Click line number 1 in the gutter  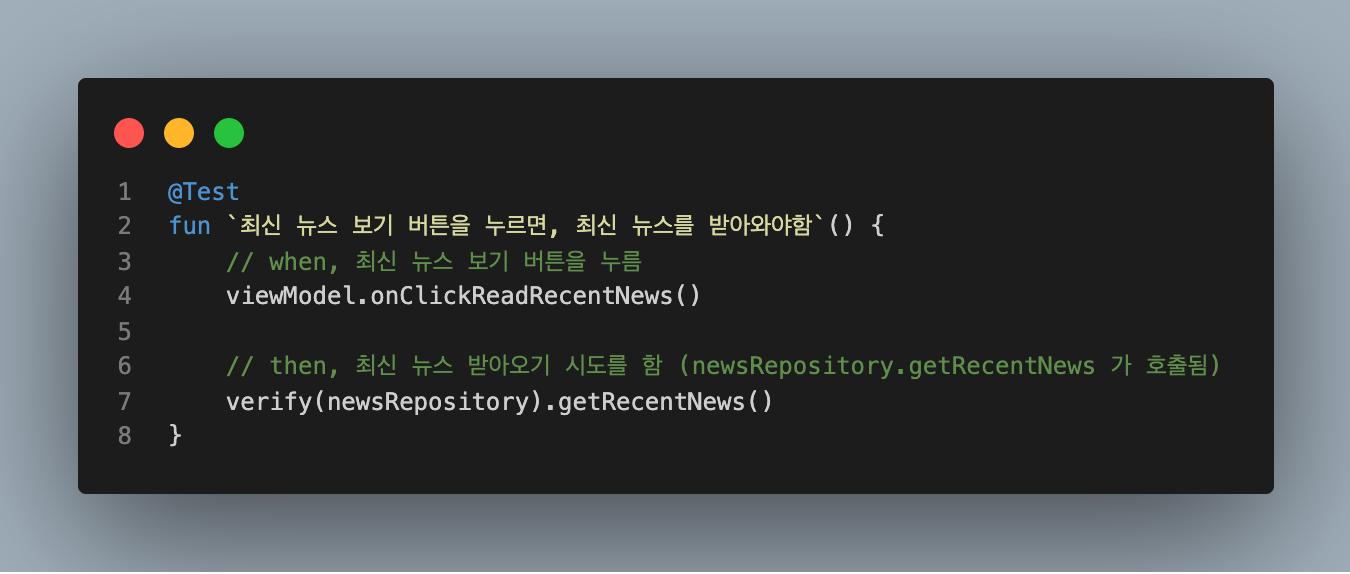pyautogui.click(x=124, y=191)
